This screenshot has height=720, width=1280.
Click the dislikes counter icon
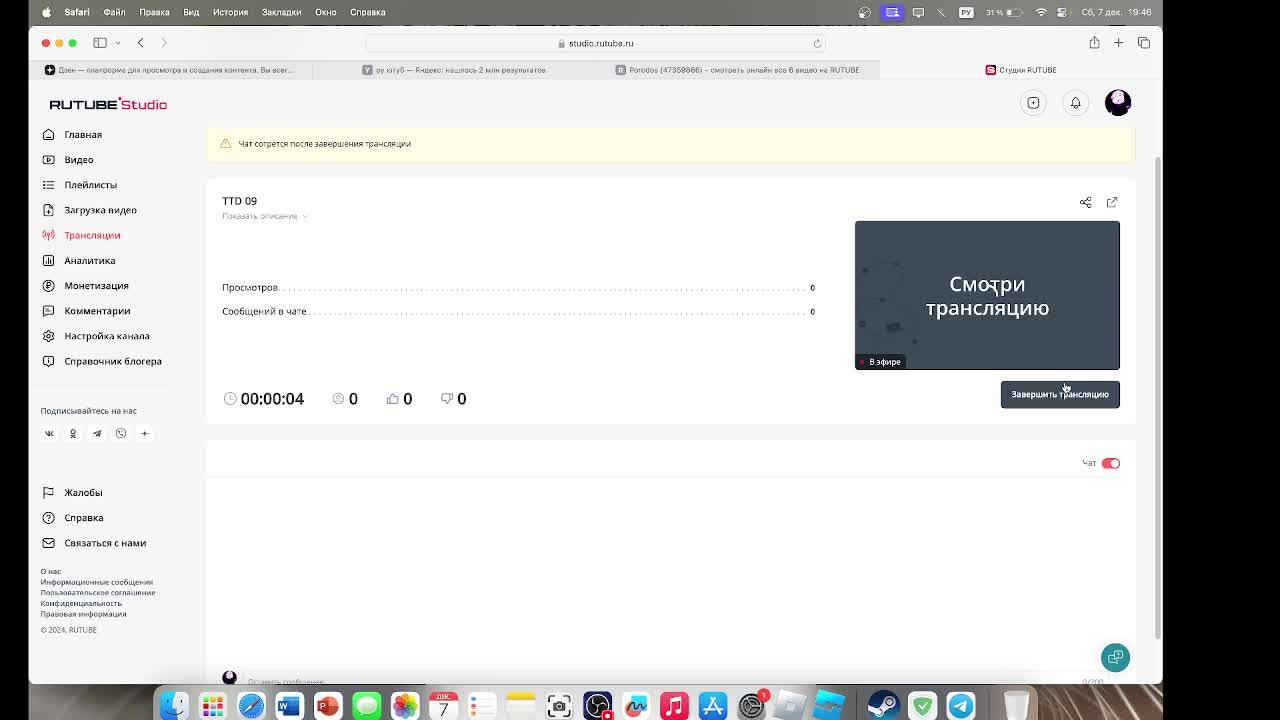coord(447,398)
